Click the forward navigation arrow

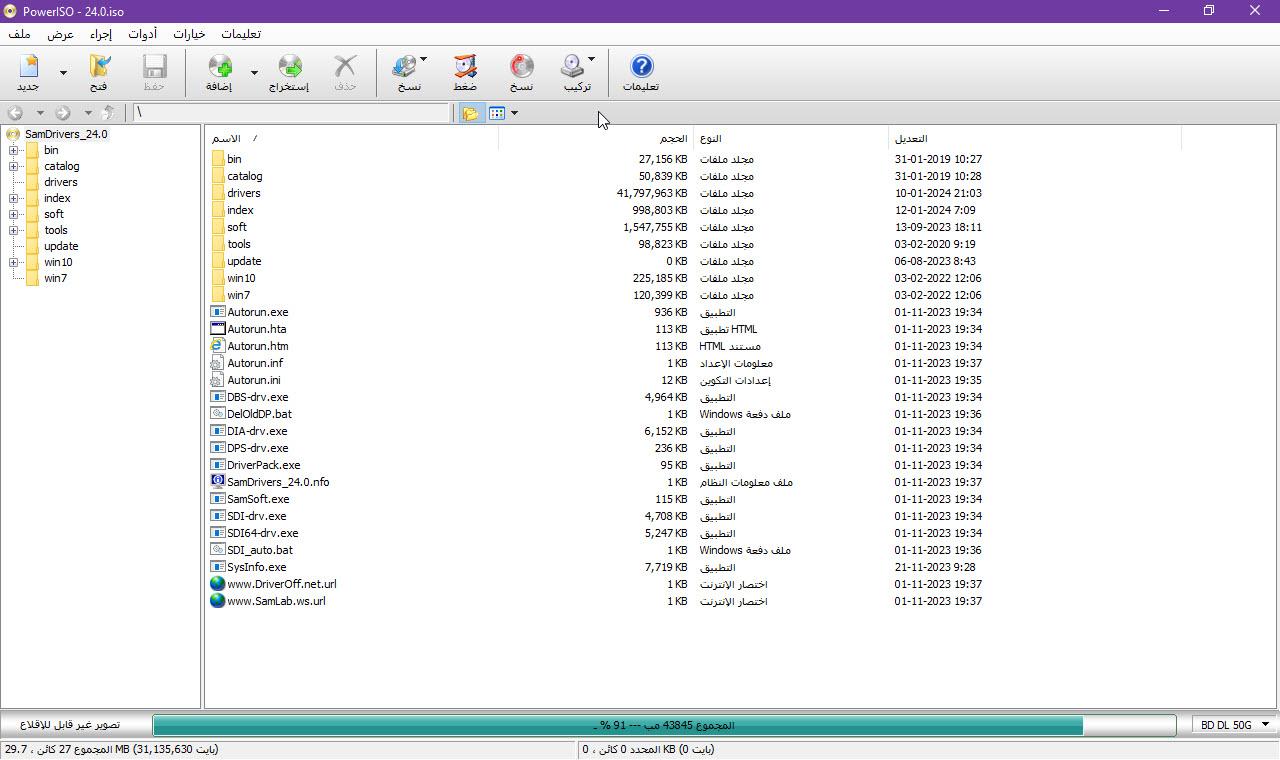click(62, 113)
